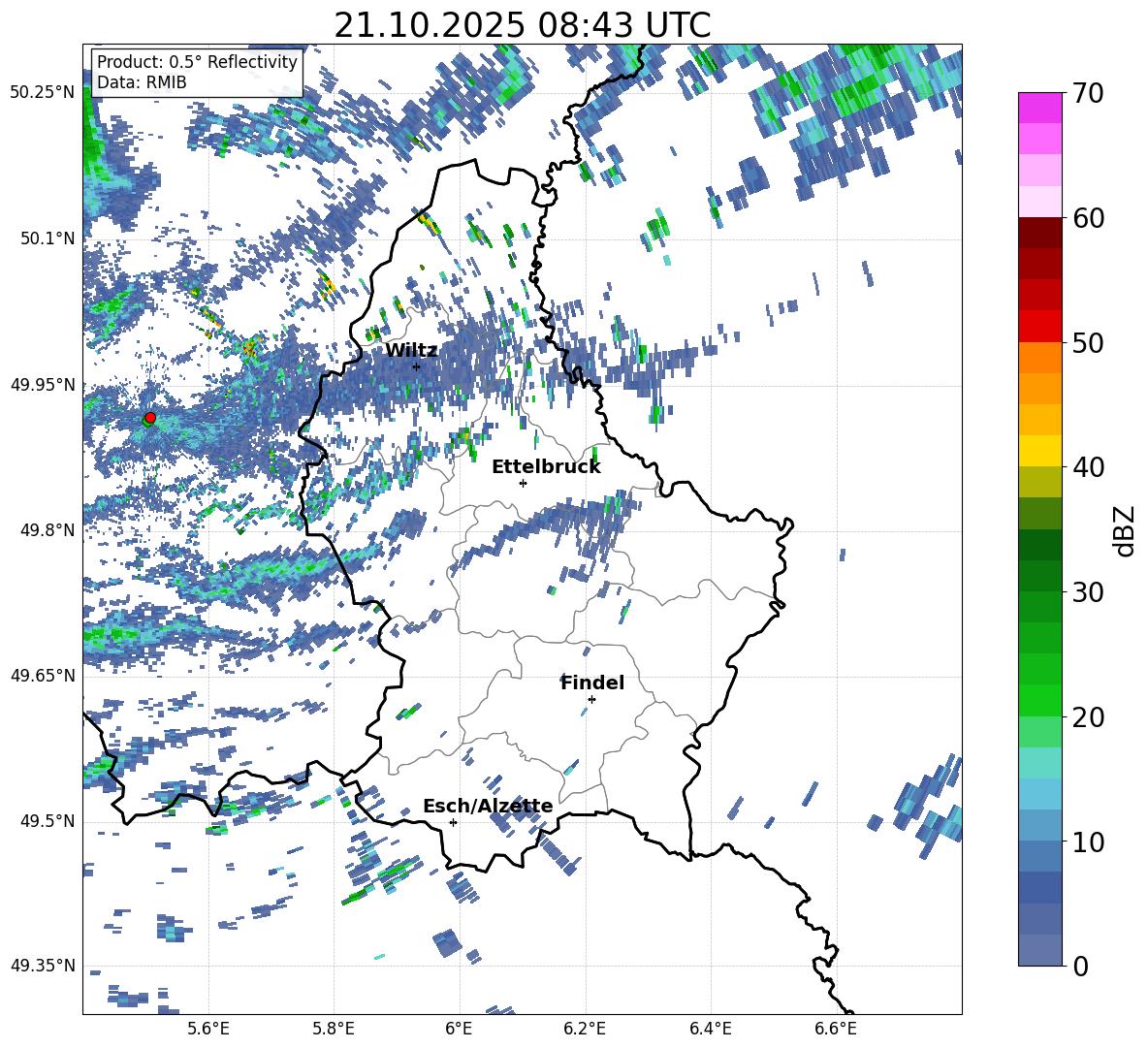Click the red radar site marker
Screen dimensions: 1148x1048
coord(150,417)
